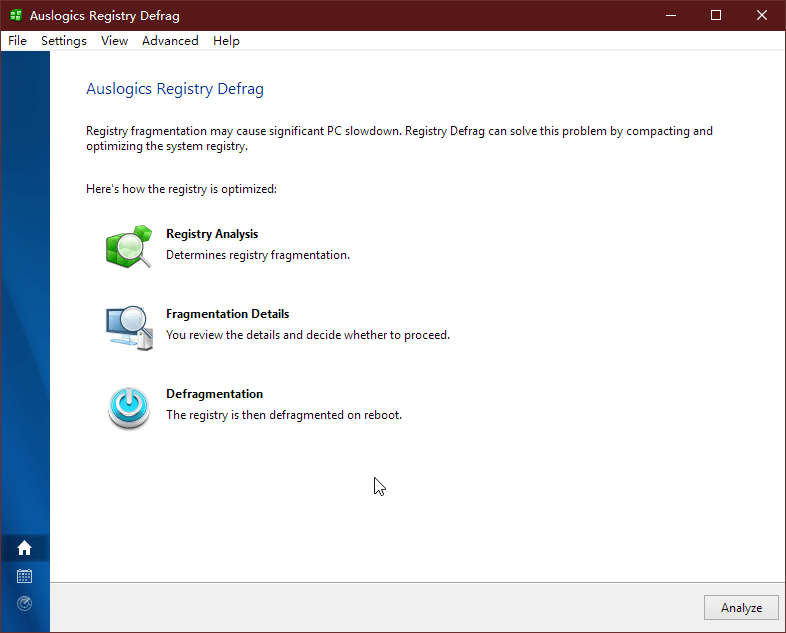Click the green cube Registry Analysis icon
The width and height of the screenshot is (786, 633).
point(128,246)
